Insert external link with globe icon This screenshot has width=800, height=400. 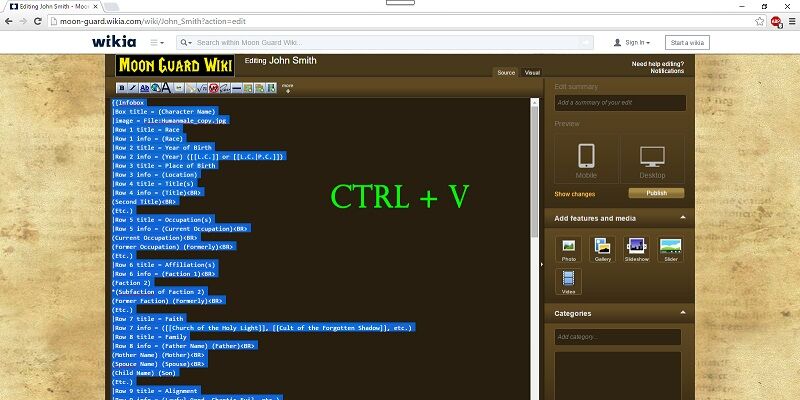point(156,88)
